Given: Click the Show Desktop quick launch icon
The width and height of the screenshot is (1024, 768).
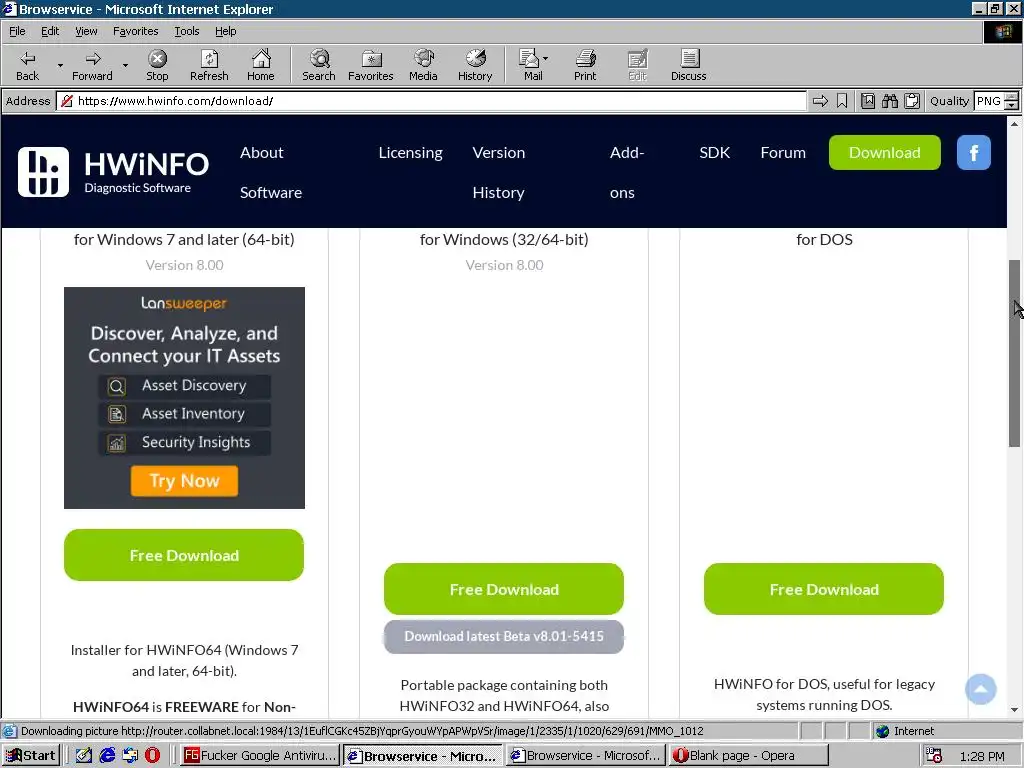Looking at the screenshot, I should click(x=84, y=756).
